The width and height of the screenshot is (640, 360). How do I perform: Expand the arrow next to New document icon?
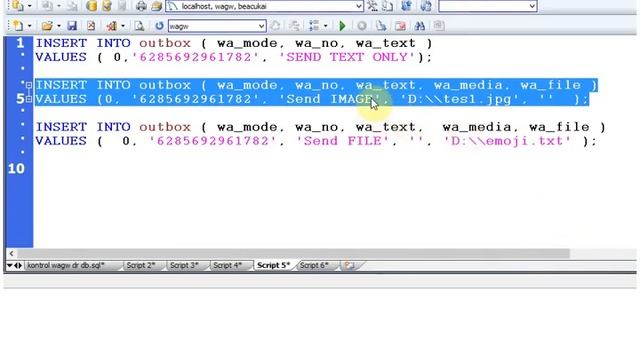(x=29, y=26)
